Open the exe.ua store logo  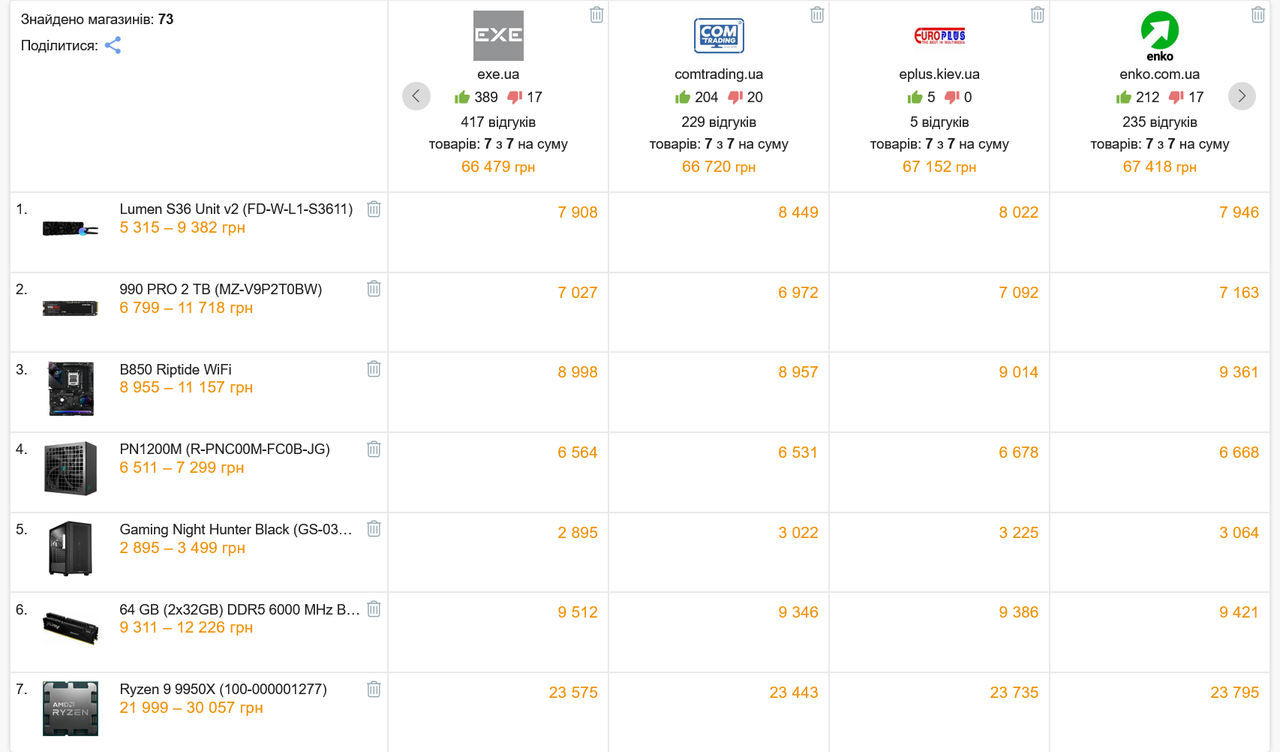[x=498, y=36]
